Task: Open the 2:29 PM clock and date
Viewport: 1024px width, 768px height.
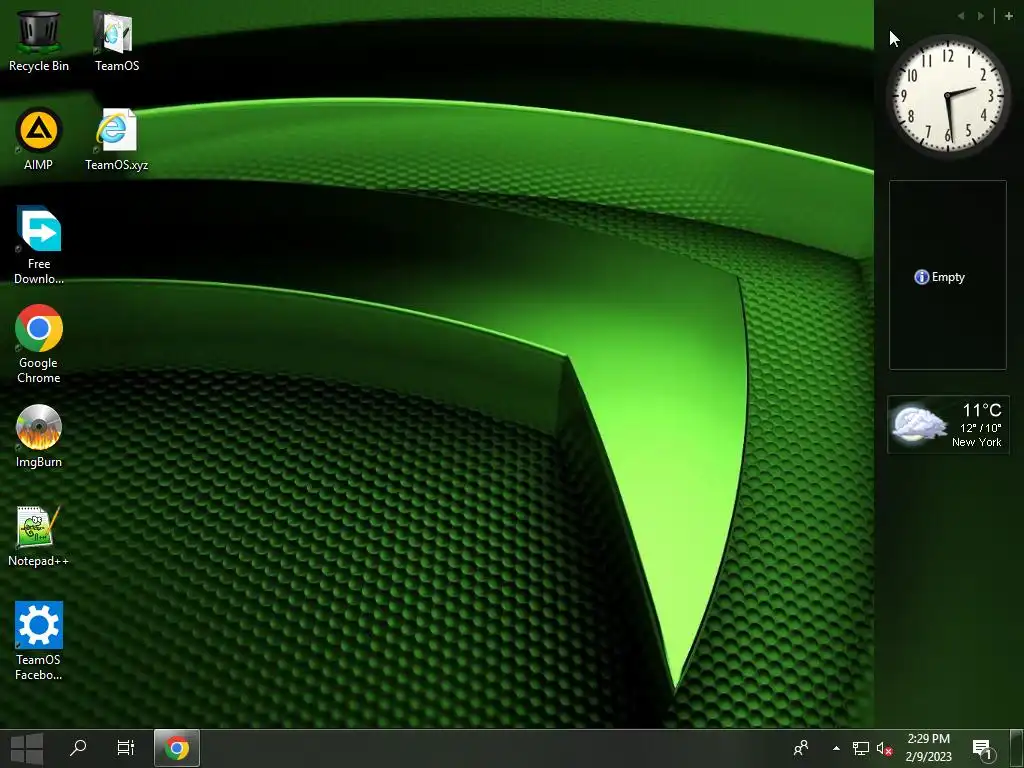Action: pyautogui.click(x=929, y=748)
